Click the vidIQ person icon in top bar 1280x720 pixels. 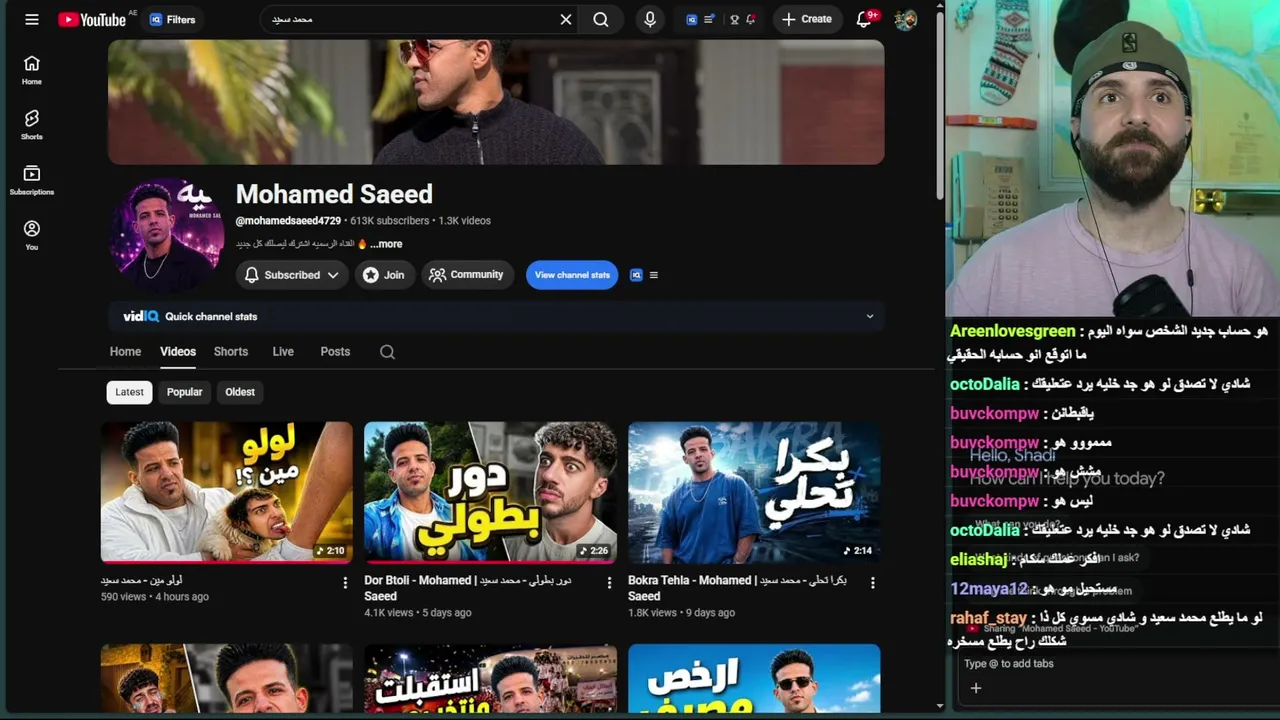click(x=734, y=19)
